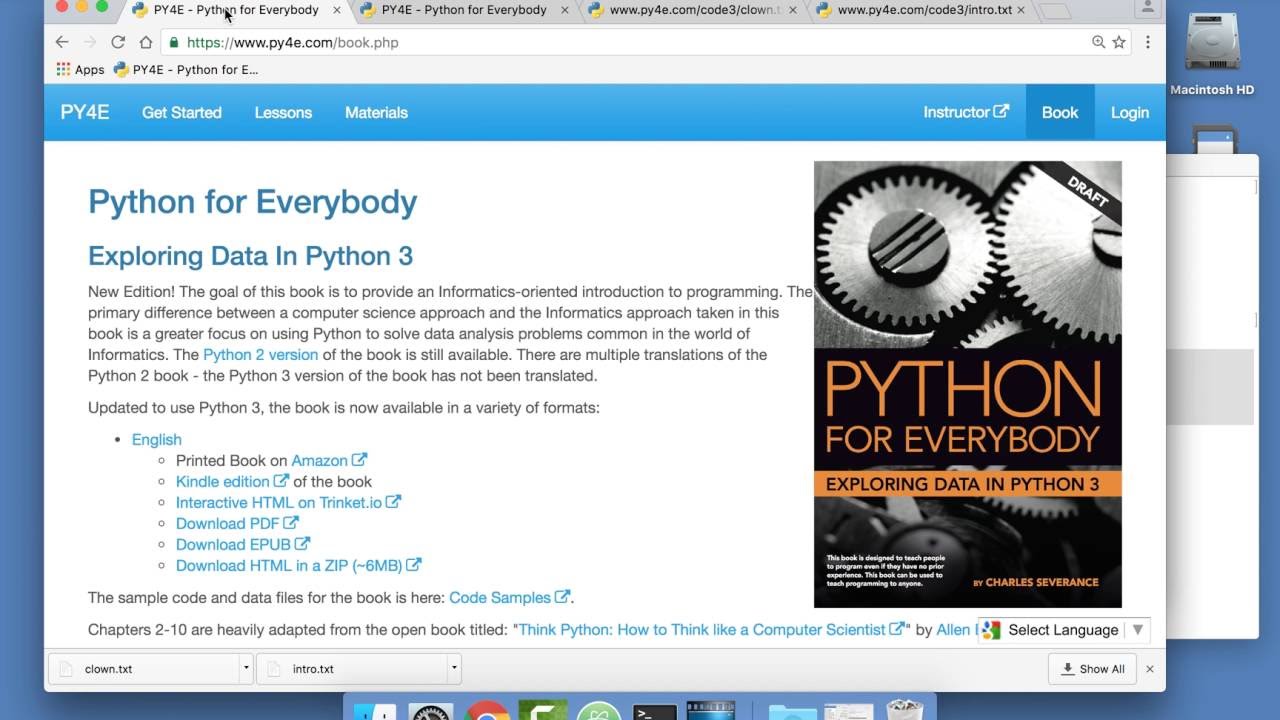Open the Code Samples link

click(509, 597)
